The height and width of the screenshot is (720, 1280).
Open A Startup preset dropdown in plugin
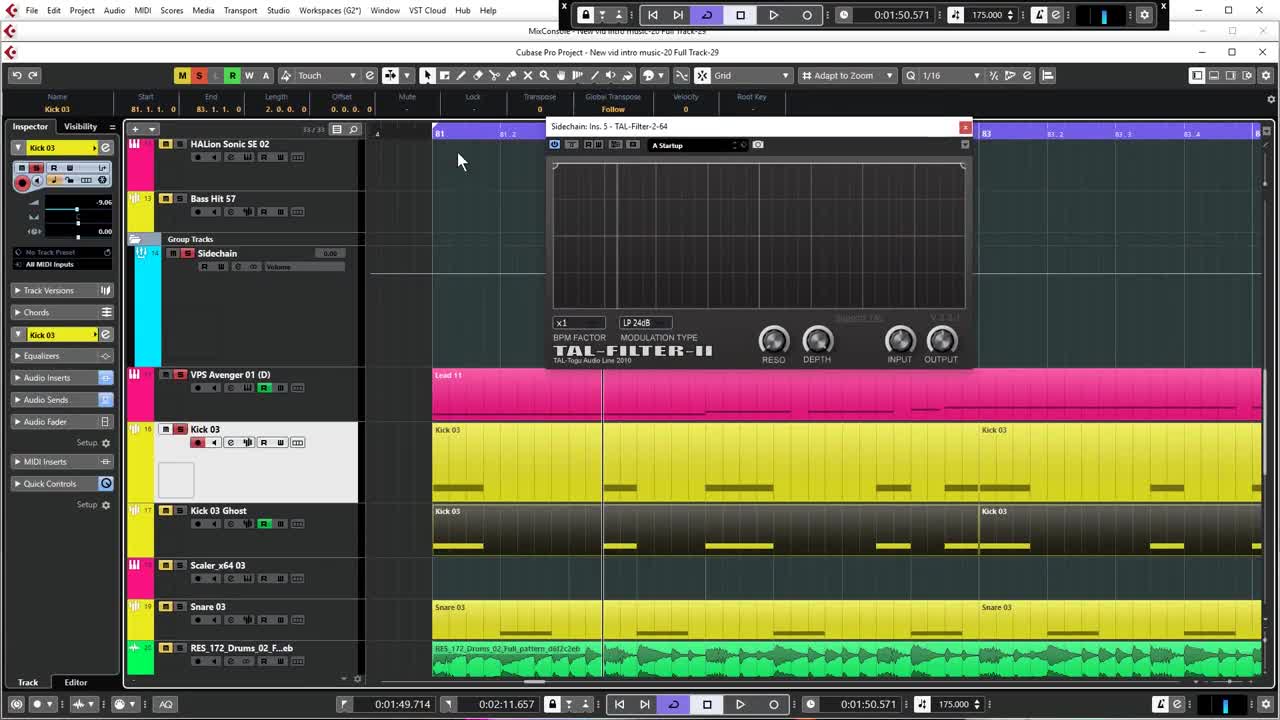pyautogui.click(x=697, y=145)
